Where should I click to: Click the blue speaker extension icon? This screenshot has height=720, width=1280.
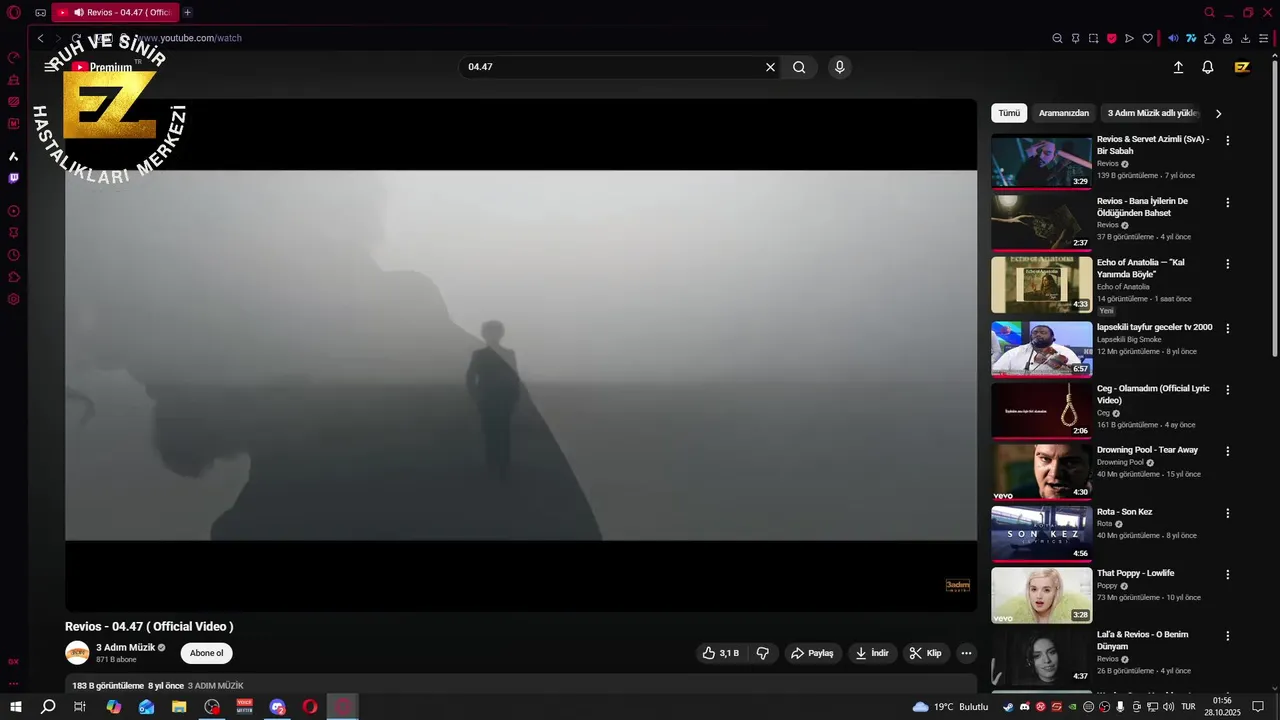[x=1173, y=38]
